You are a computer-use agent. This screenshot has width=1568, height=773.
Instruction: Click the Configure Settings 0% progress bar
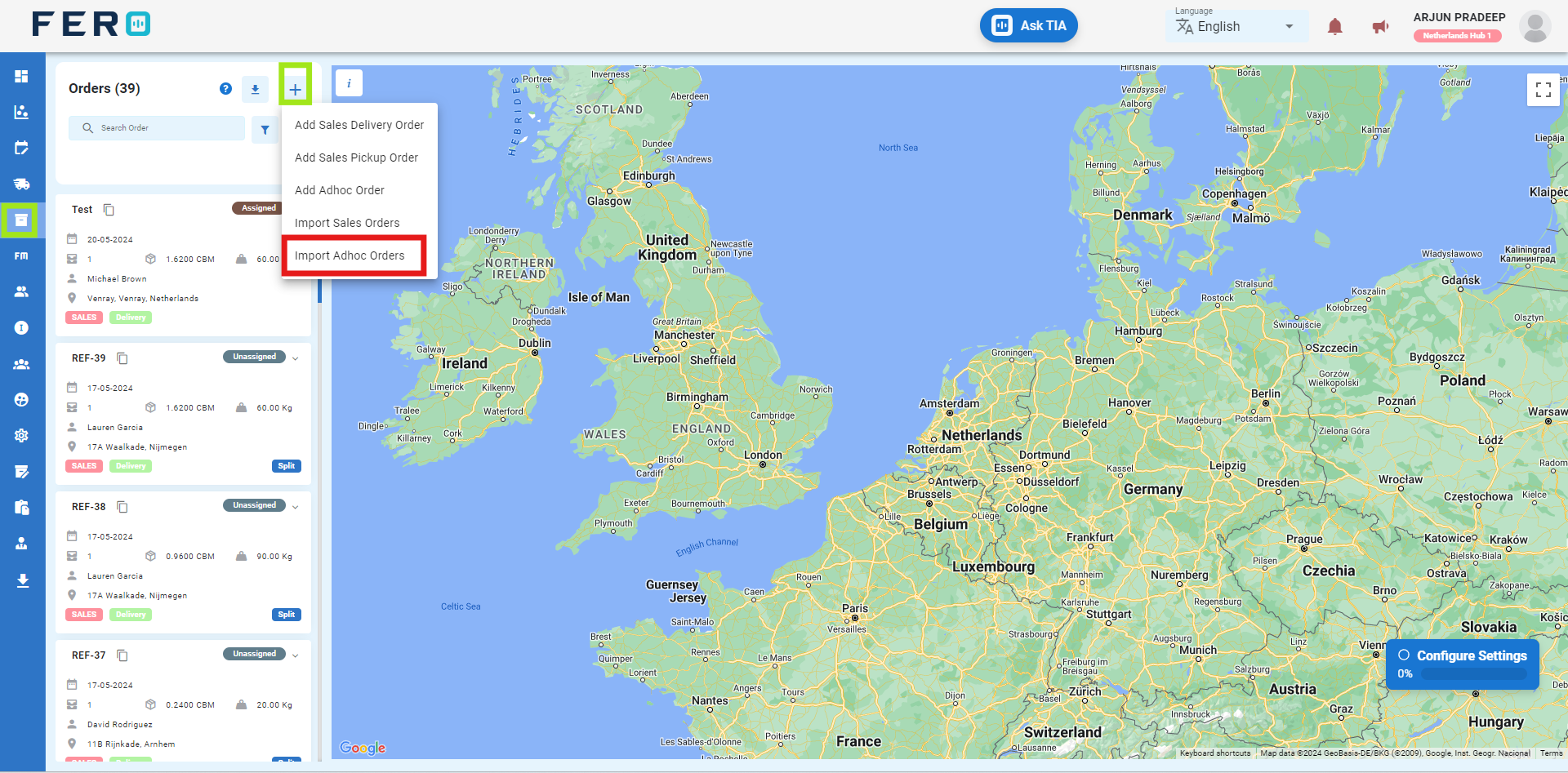(x=1474, y=674)
